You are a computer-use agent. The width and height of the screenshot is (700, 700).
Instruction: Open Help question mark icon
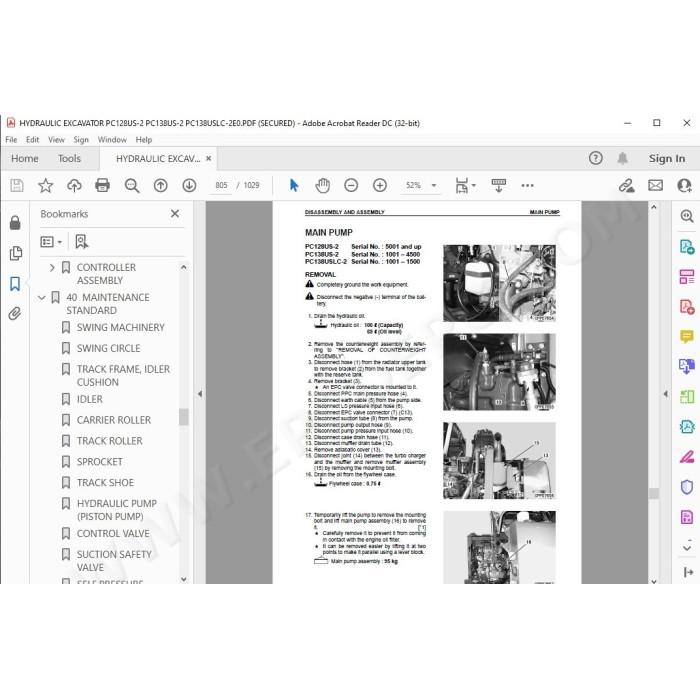point(596,158)
